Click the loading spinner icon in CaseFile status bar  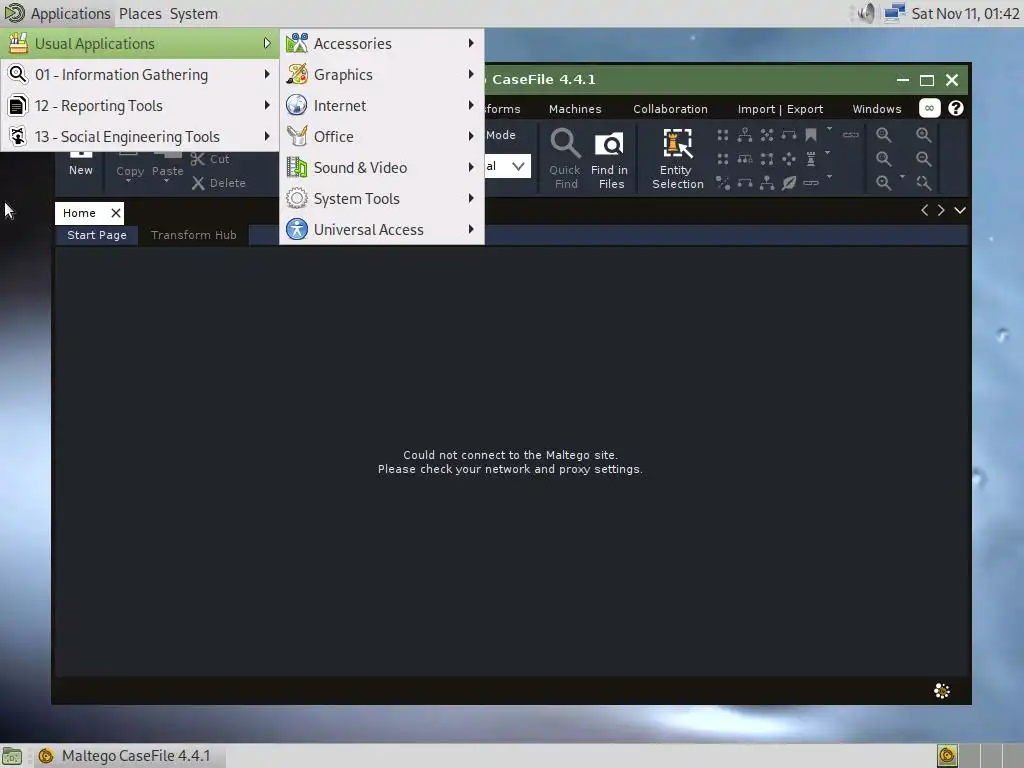942,691
